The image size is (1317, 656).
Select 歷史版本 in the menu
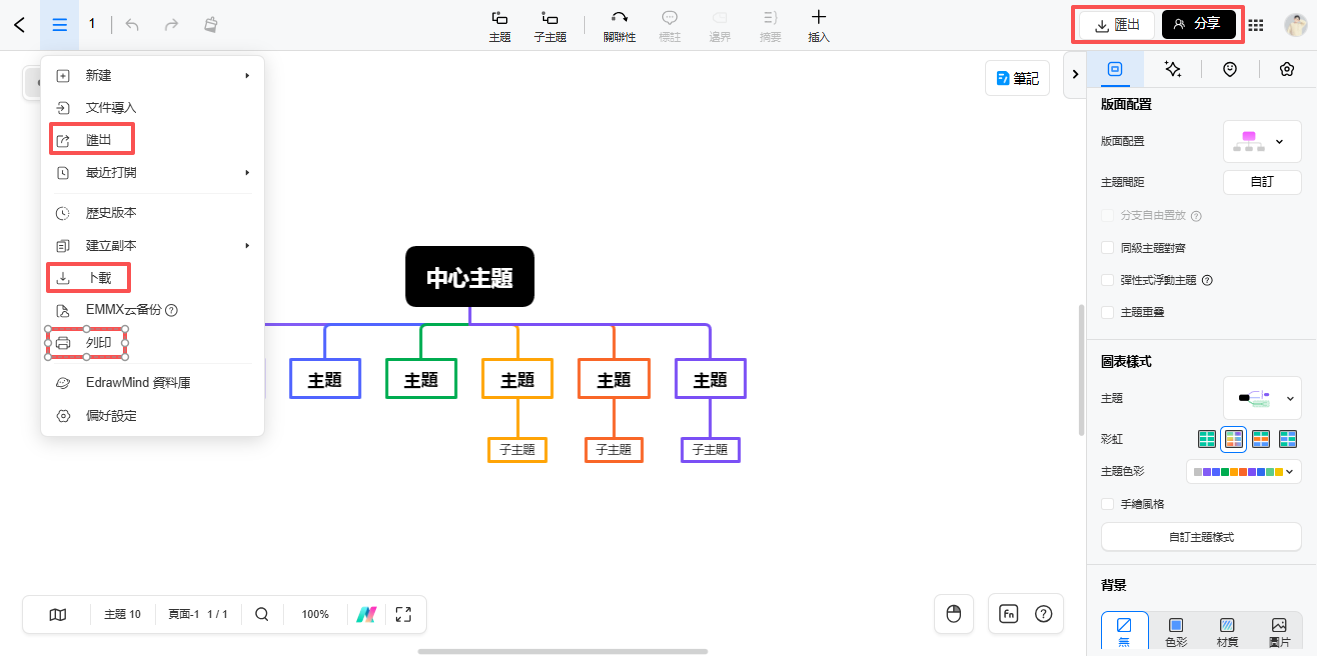(x=110, y=213)
